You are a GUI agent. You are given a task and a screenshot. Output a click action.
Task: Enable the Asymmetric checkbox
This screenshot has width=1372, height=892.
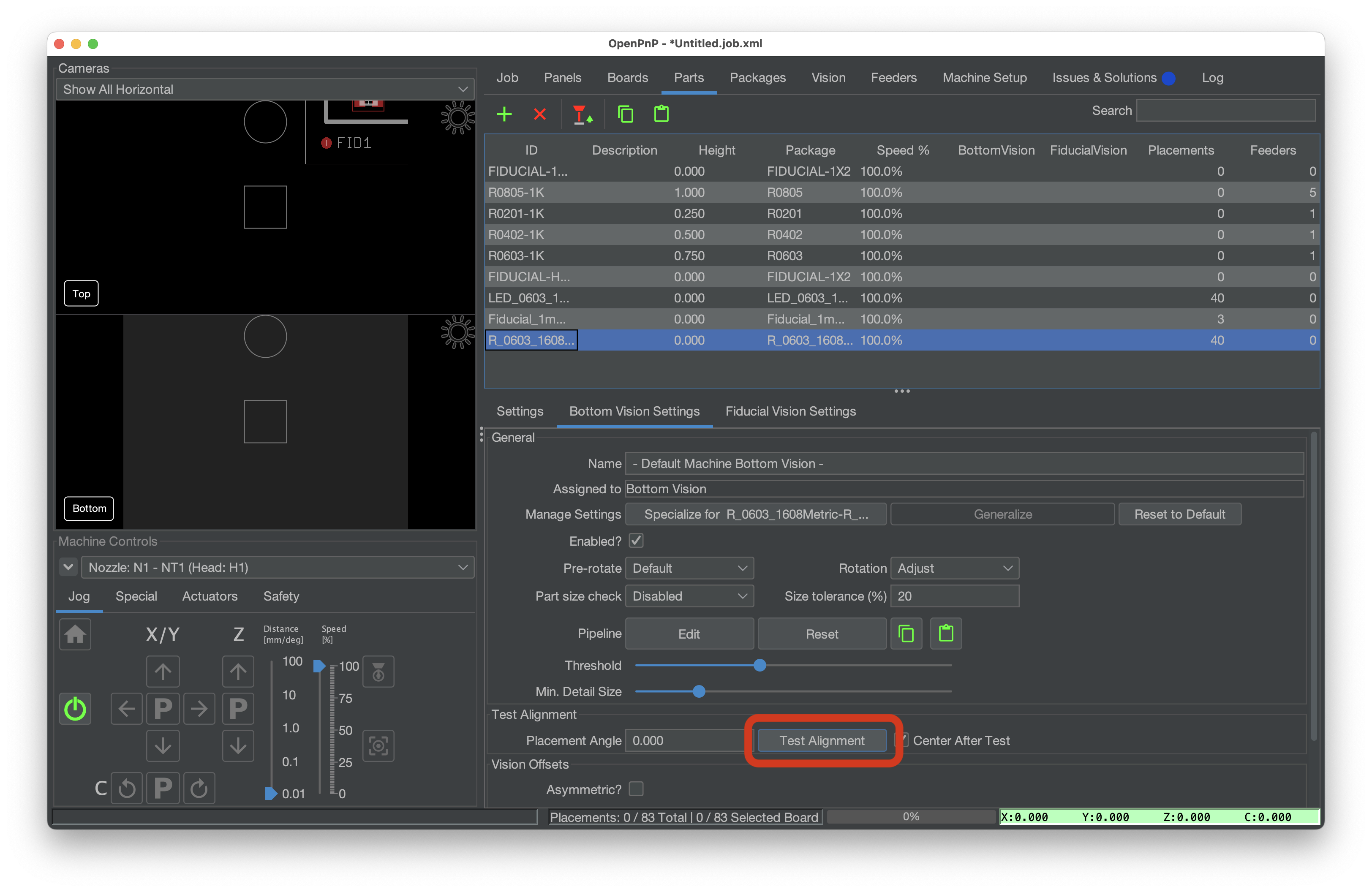(x=636, y=789)
